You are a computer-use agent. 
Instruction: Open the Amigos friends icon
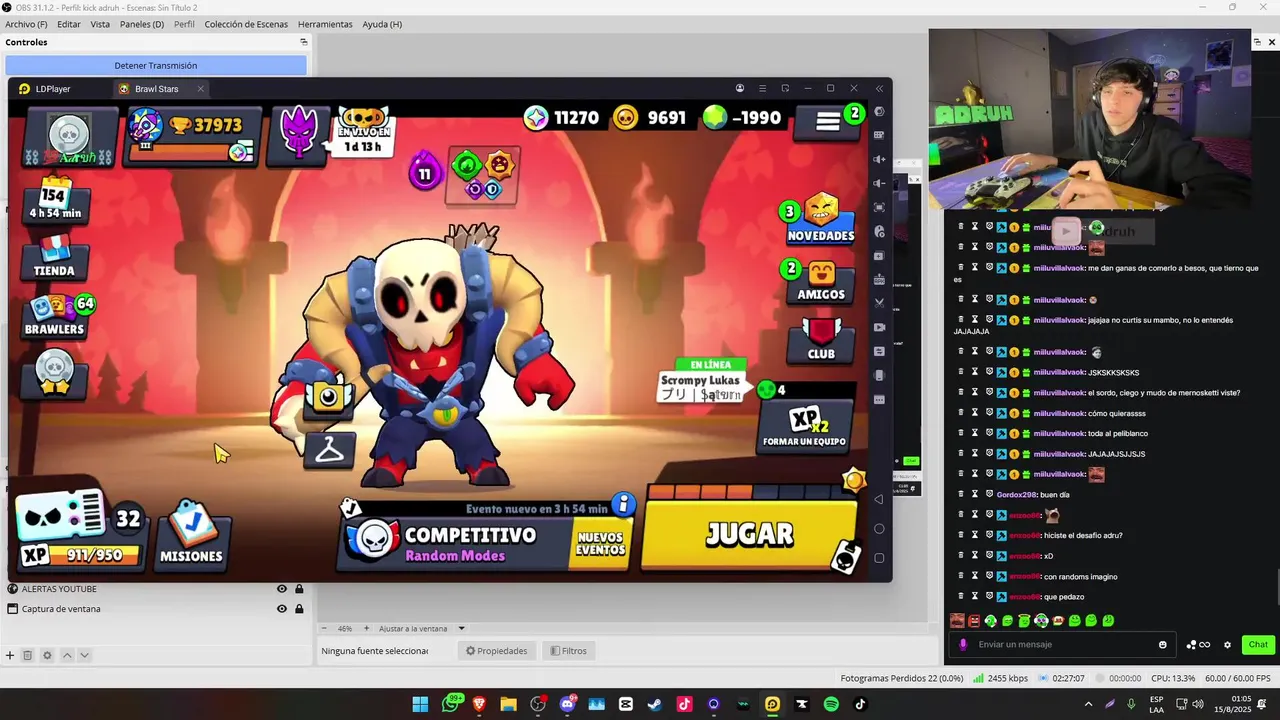pyautogui.click(x=821, y=281)
